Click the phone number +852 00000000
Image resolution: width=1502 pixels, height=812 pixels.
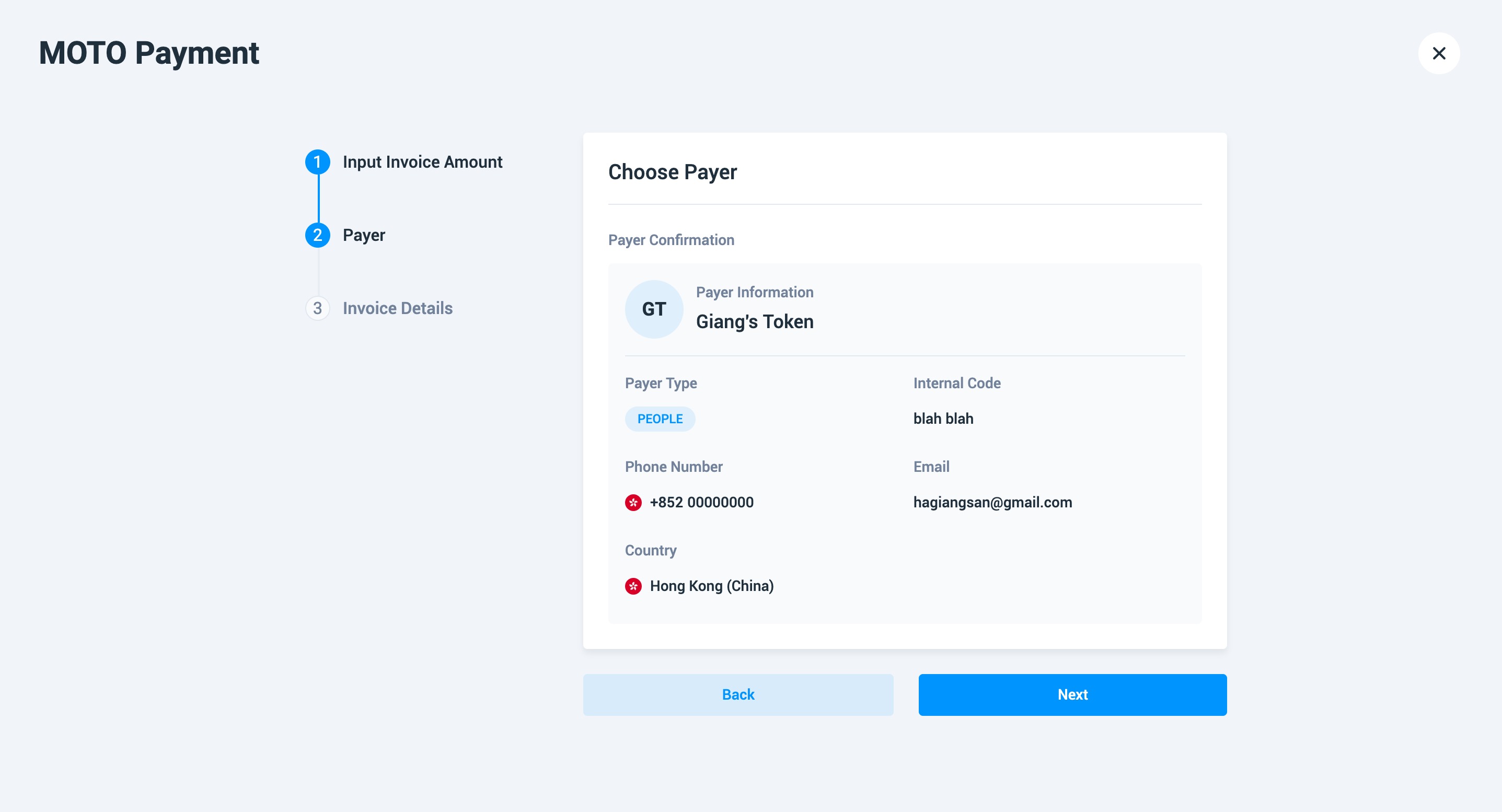pyautogui.click(x=701, y=502)
